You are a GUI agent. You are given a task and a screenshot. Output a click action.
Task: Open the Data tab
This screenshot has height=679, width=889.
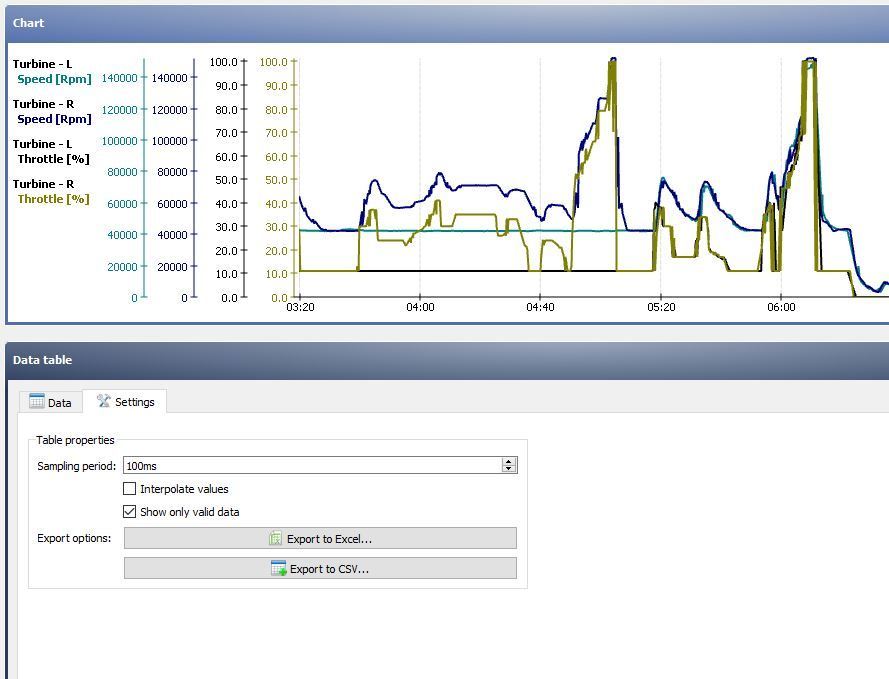click(x=51, y=402)
